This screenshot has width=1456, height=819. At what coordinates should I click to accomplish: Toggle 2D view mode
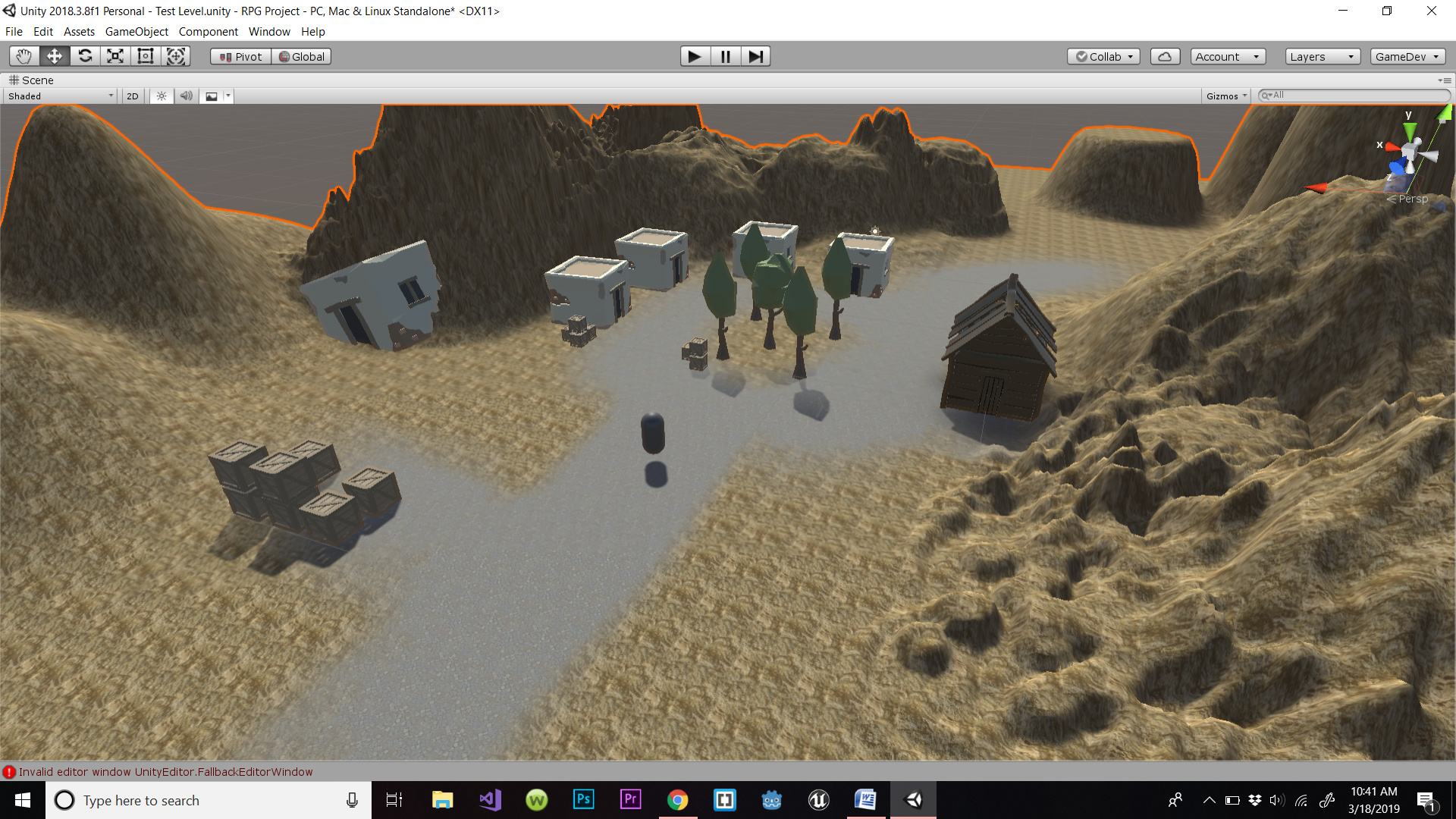tap(131, 96)
